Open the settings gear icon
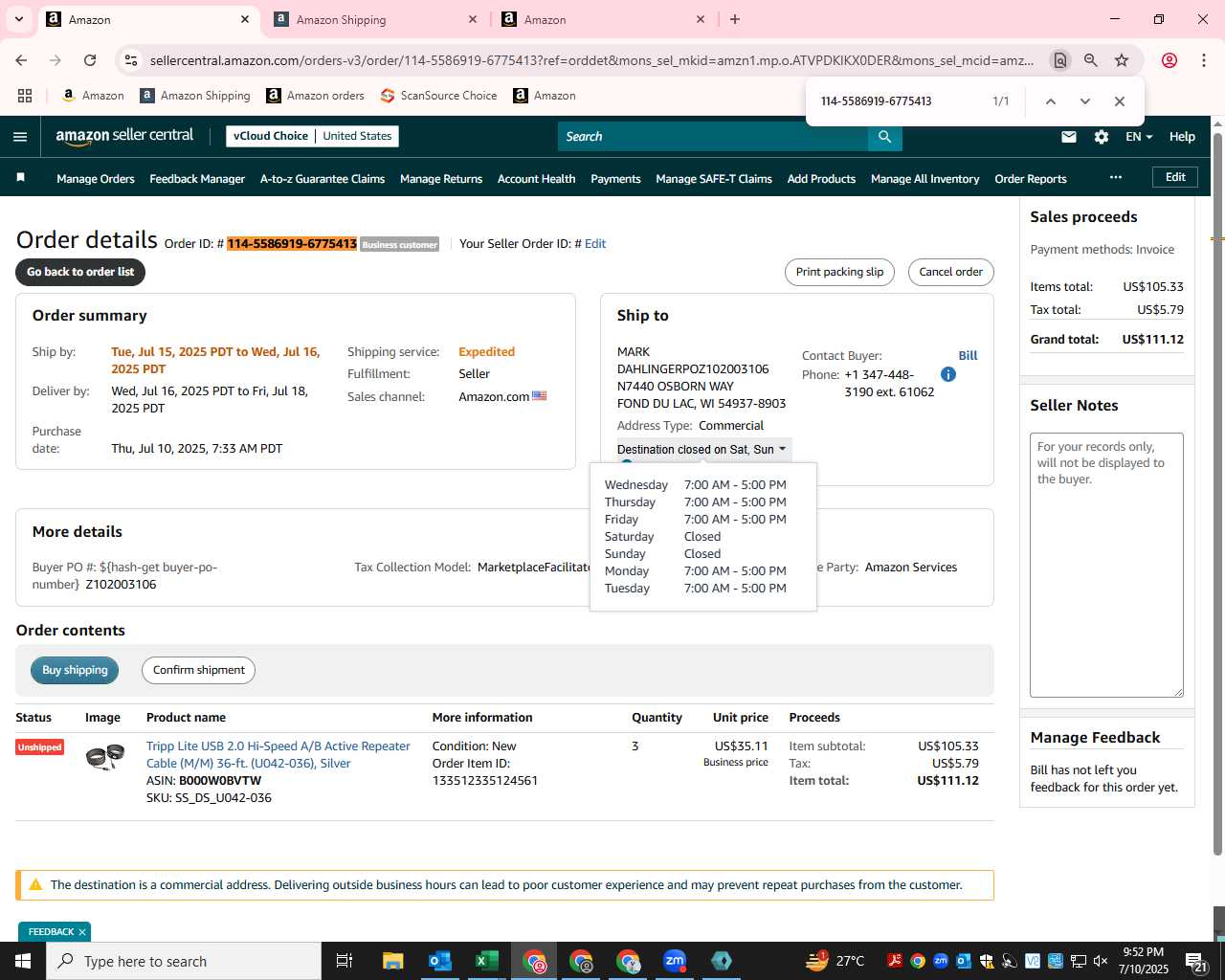Screen dimensions: 1225x980 click(x=1102, y=137)
